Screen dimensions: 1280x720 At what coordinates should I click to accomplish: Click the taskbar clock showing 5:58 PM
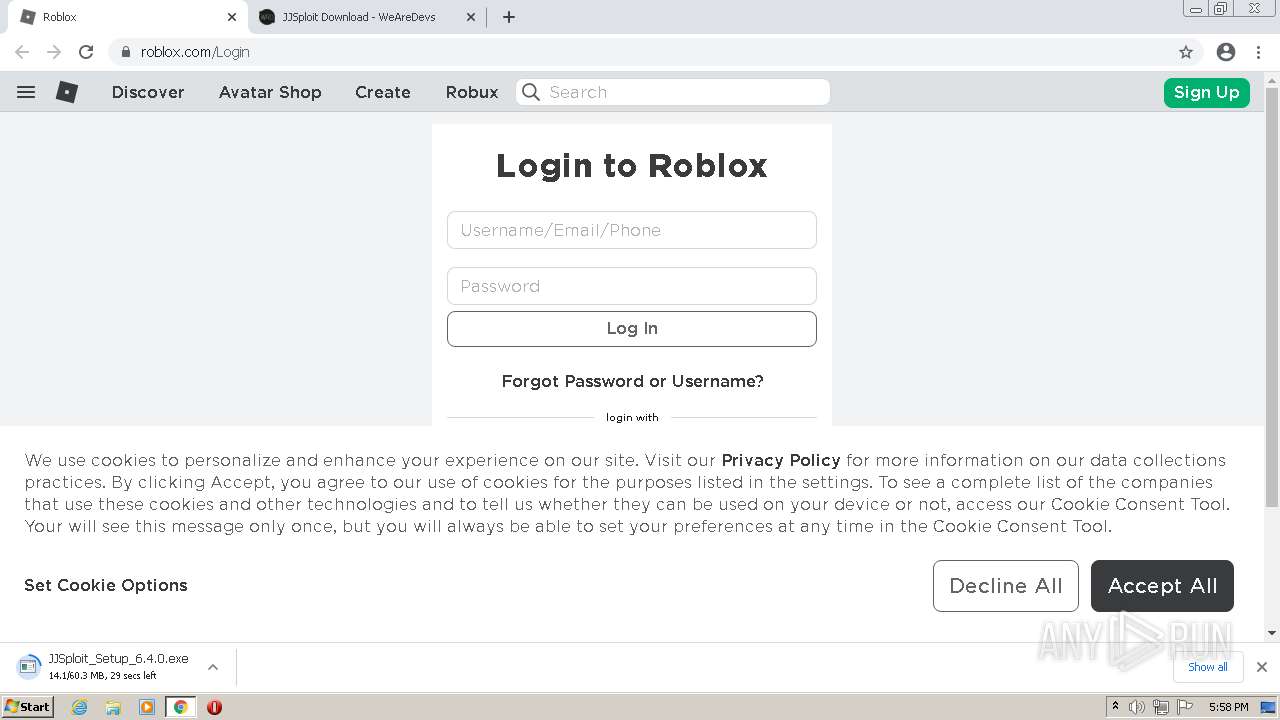(x=1228, y=707)
